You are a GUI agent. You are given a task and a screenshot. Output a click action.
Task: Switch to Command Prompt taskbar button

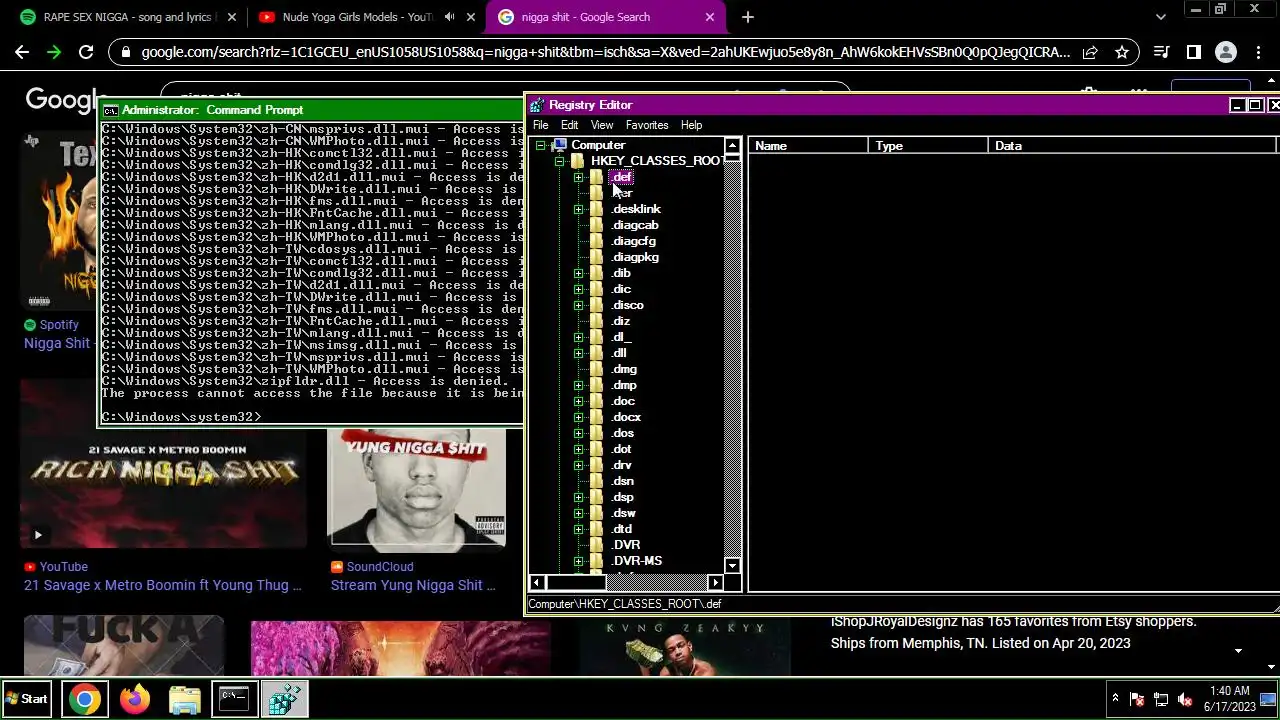pyautogui.click(x=234, y=699)
